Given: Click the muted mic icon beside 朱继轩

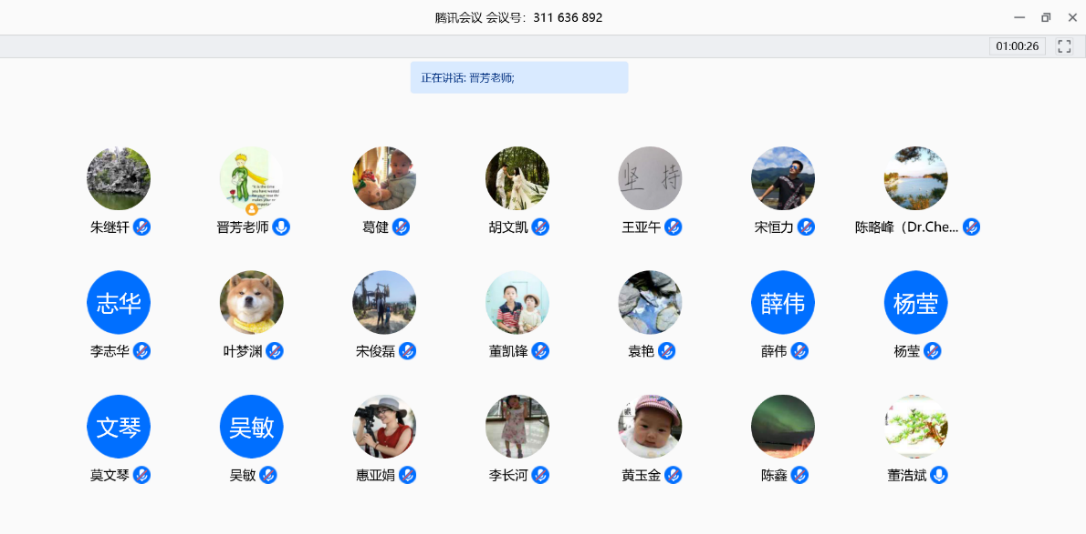Looking at the screenshot, I should point(142,227).
